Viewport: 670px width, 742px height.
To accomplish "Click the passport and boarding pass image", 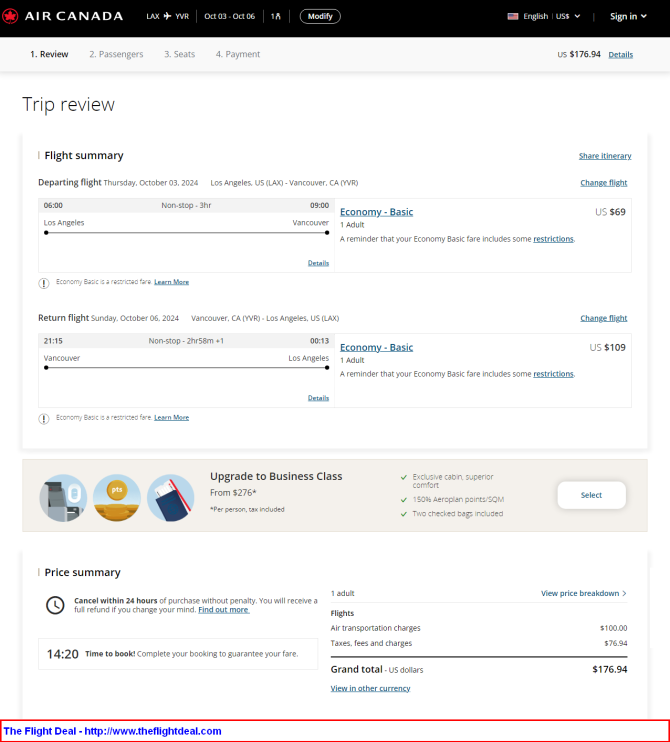I will click(x=171, y=498).
